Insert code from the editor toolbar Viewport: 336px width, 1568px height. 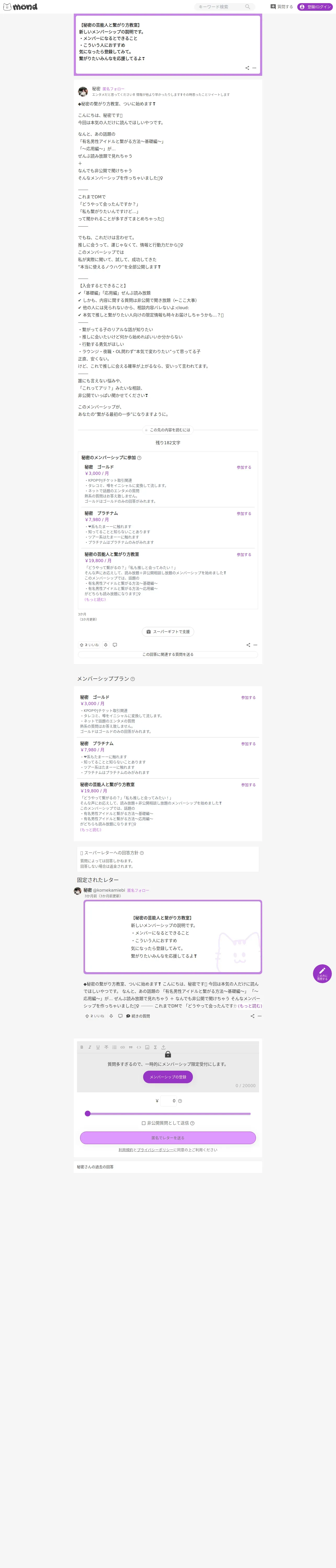[x=139, y=1048]
